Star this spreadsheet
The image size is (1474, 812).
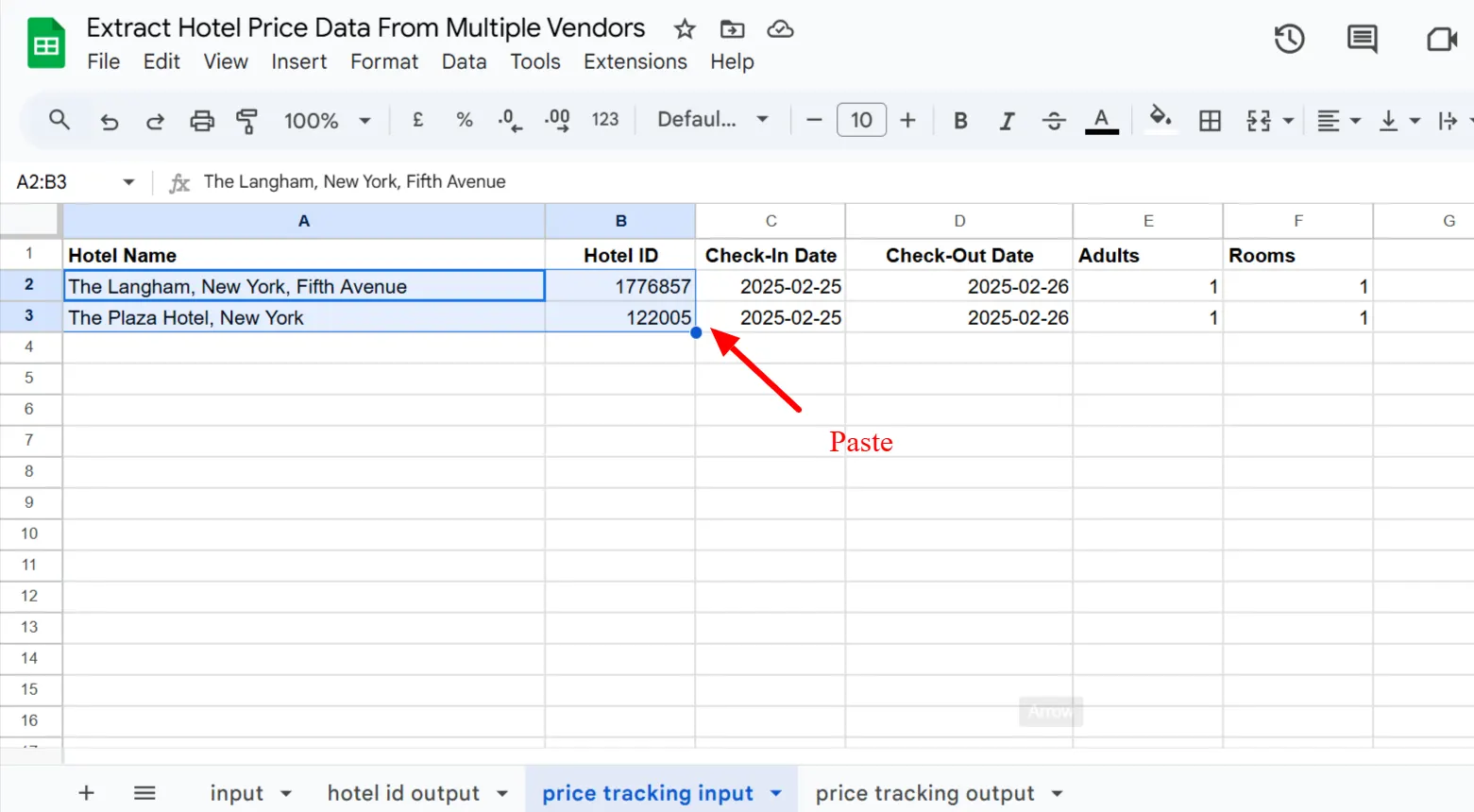tap(685, 29)
